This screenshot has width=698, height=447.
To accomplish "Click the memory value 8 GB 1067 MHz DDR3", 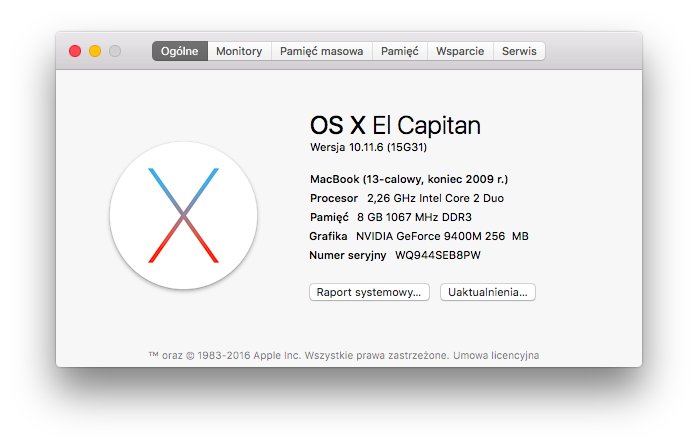I will coord(414,217).
